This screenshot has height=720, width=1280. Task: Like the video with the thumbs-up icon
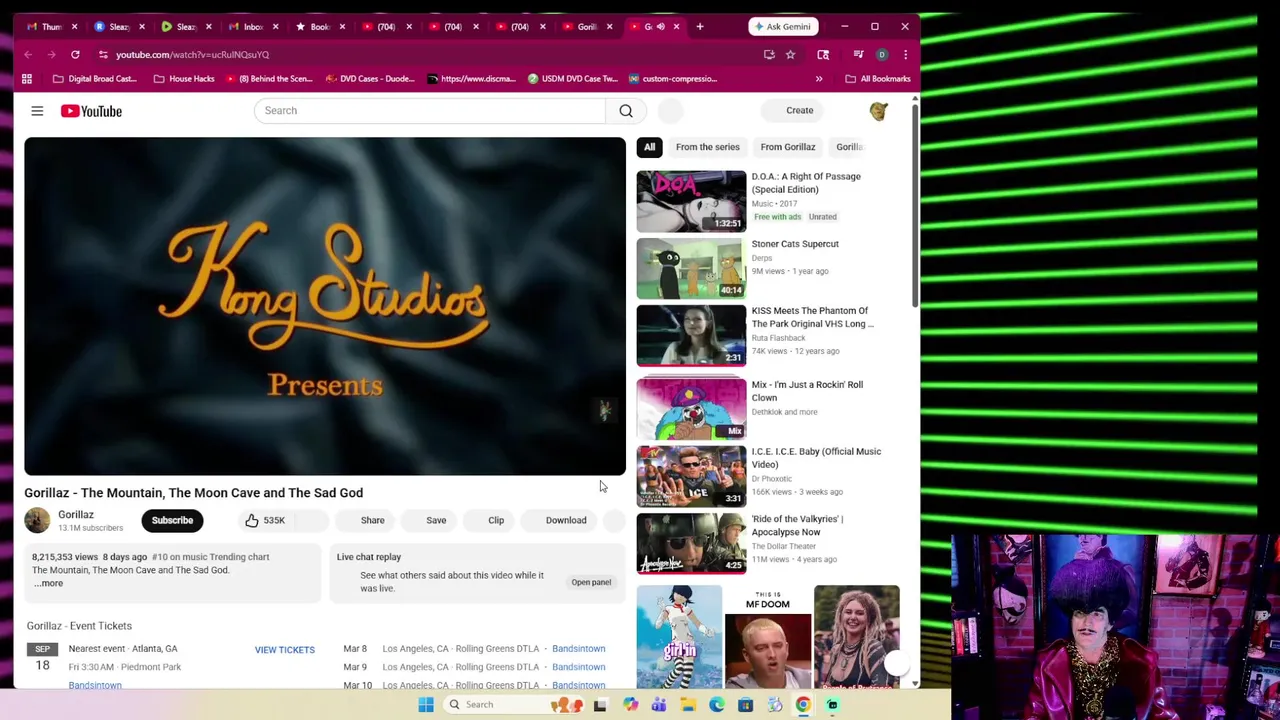tap(252, 520)
